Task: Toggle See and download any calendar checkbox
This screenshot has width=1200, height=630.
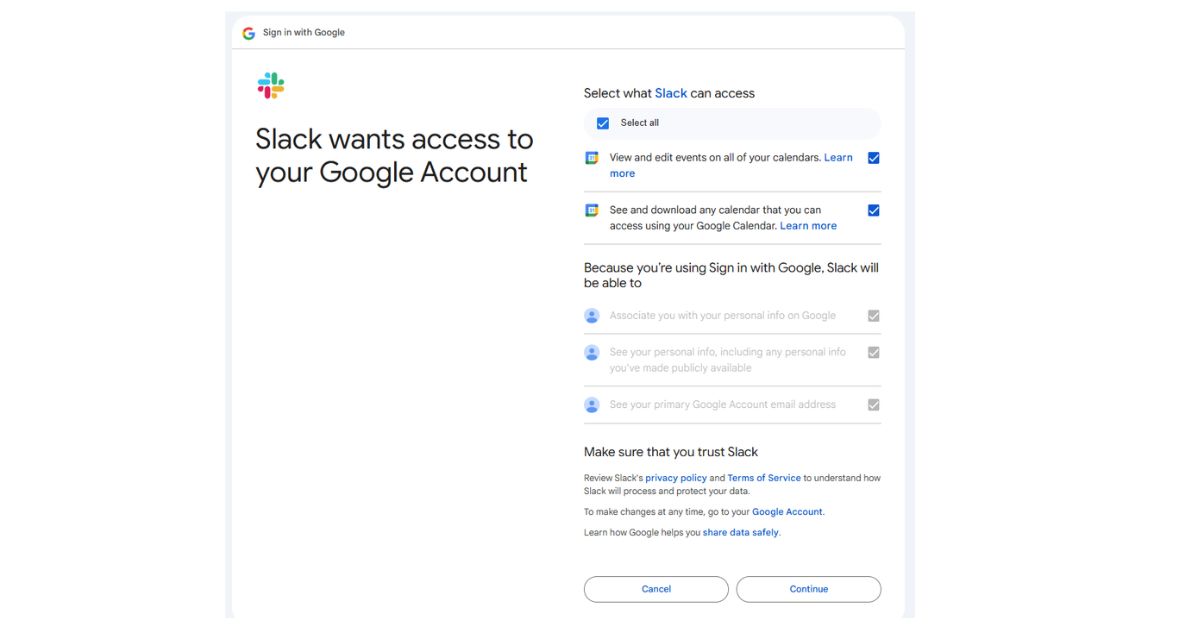Action: (874, 210)
